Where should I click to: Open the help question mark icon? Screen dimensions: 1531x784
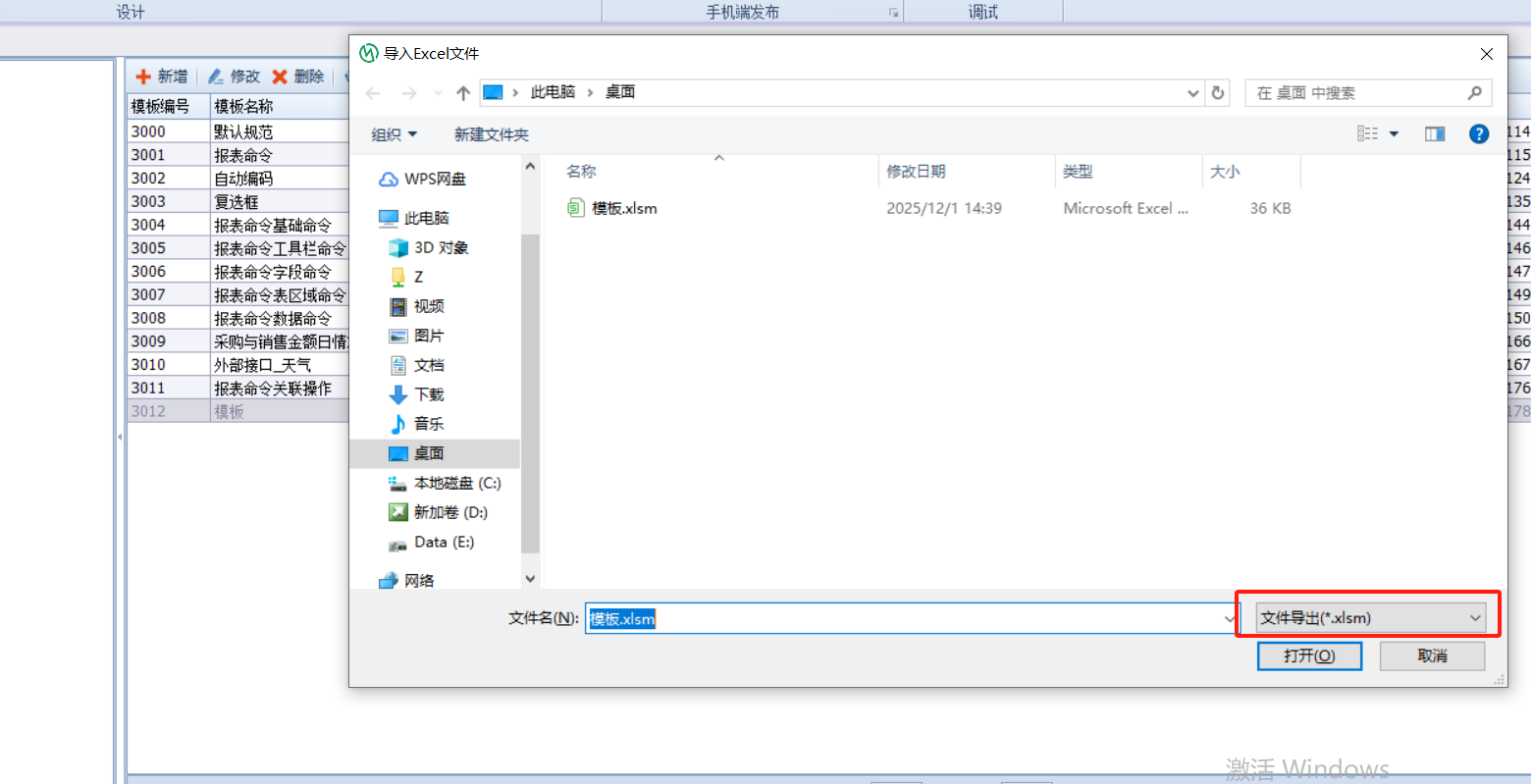coord(1479,134)
